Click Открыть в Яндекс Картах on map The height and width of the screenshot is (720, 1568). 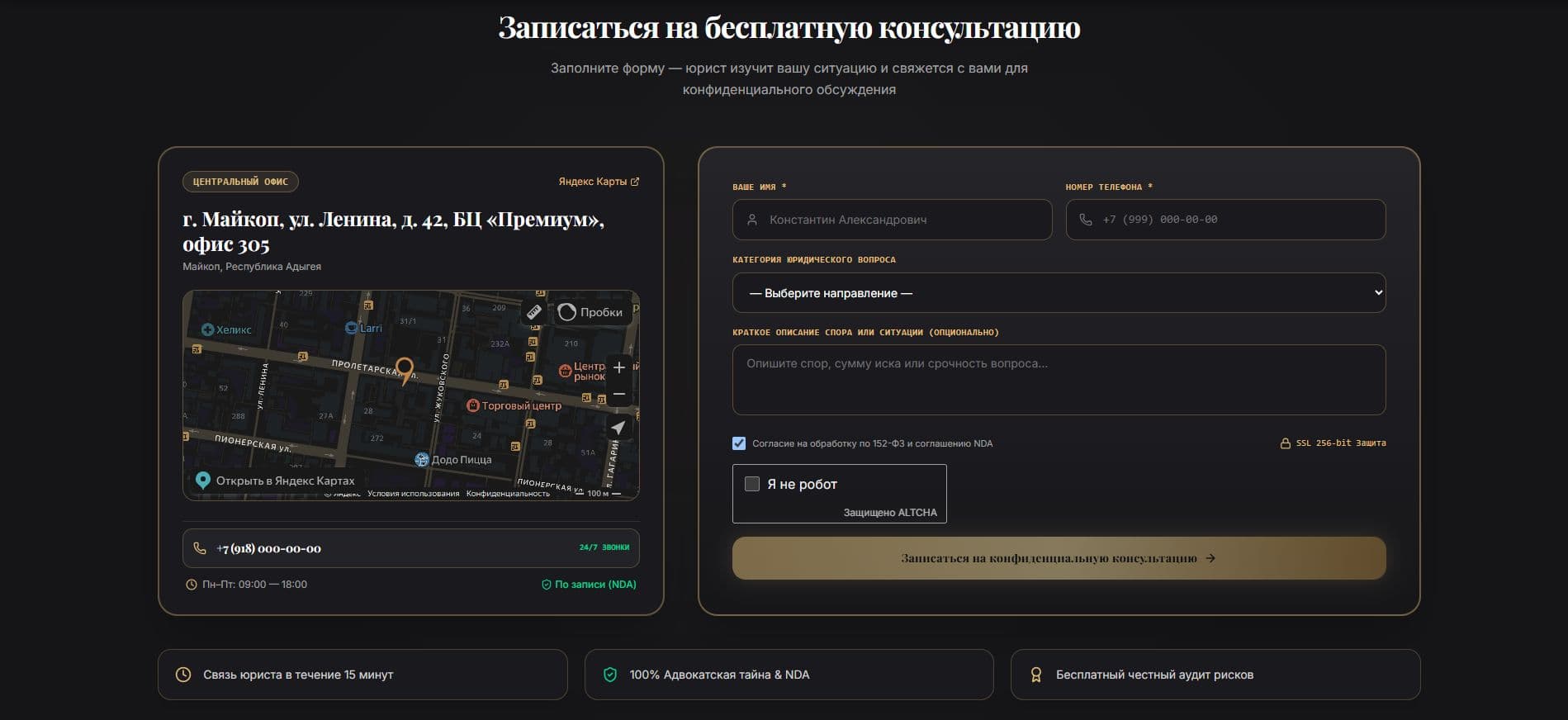pos(275,481)
